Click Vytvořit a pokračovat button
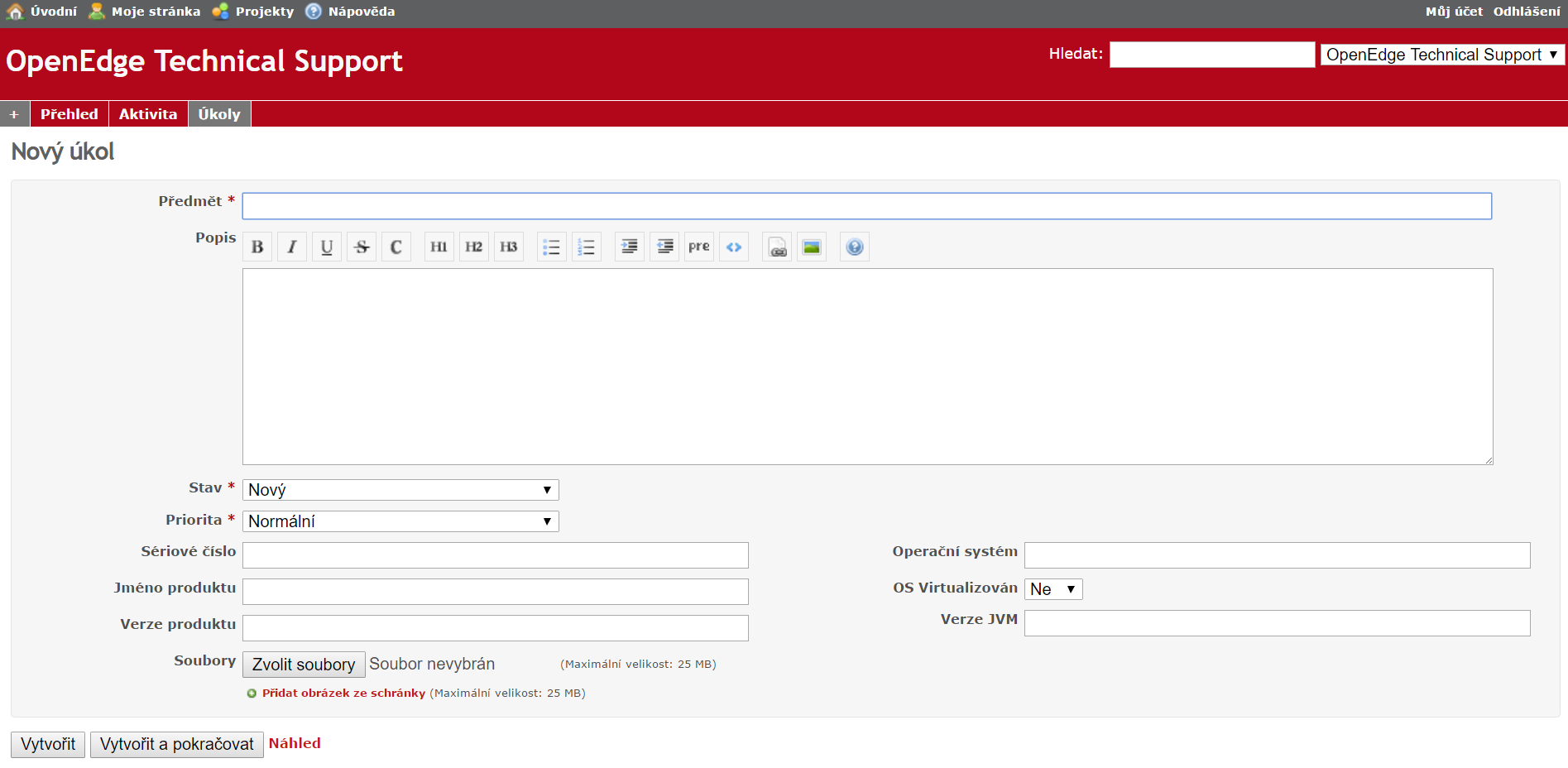1568x768 pixels. coord(177,744)
